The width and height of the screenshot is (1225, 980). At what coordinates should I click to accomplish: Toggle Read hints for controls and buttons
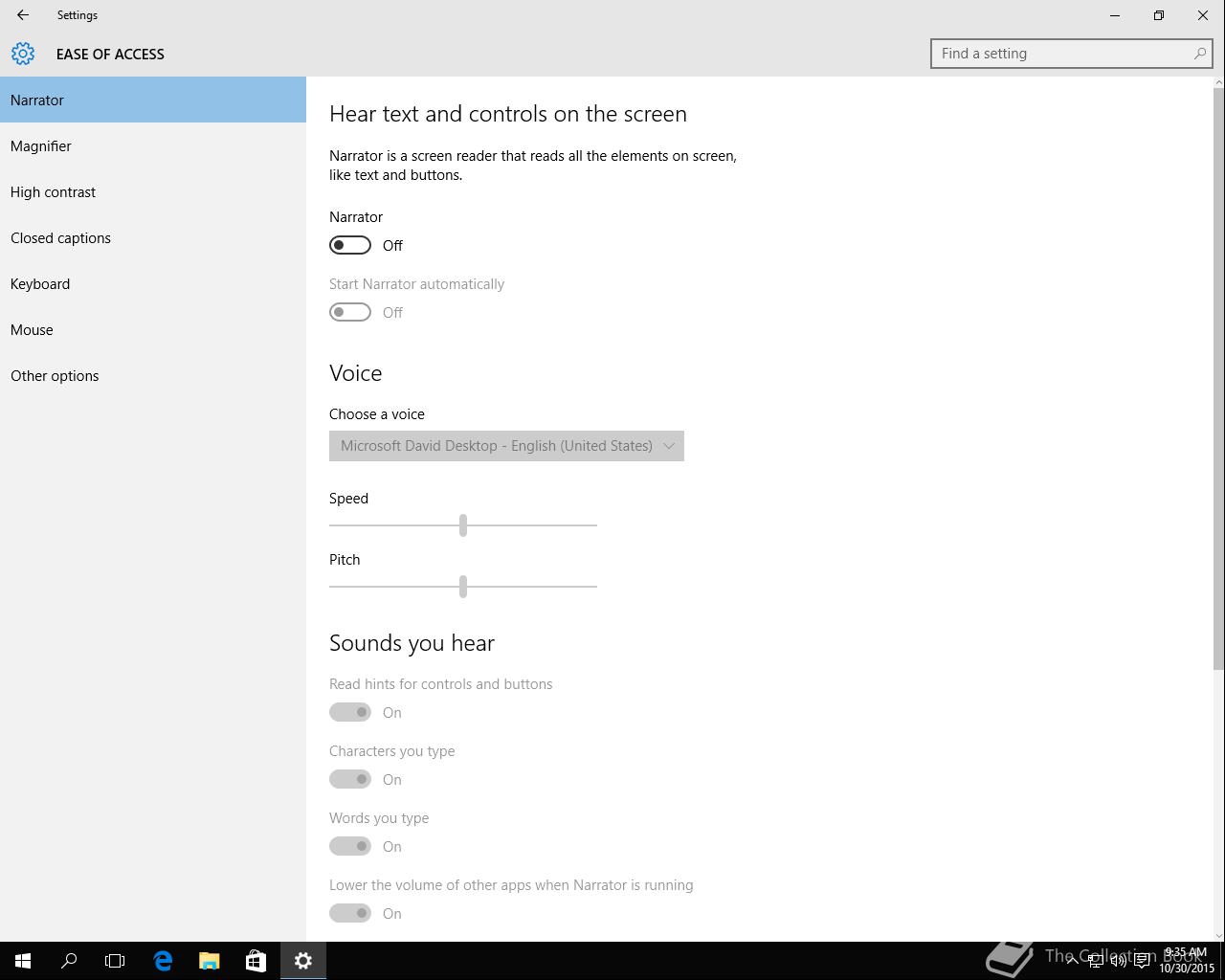(350, 712)
